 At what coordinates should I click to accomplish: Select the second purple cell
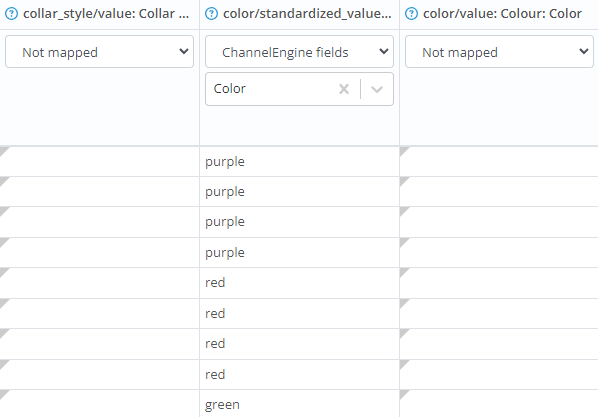pos(299,192)
